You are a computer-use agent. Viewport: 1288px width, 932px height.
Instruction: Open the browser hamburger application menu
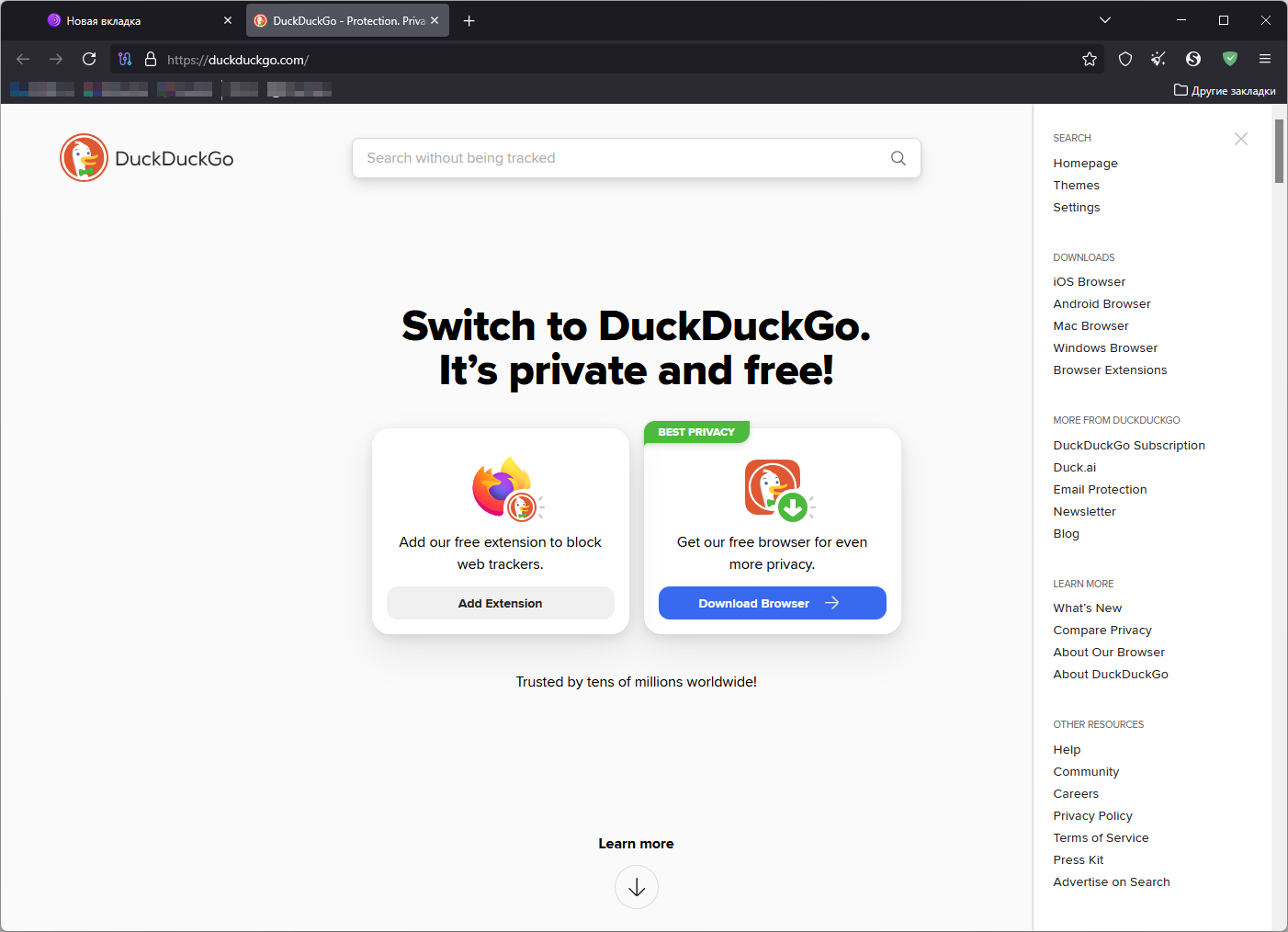pyautogui.click(x=1265, y=59)
